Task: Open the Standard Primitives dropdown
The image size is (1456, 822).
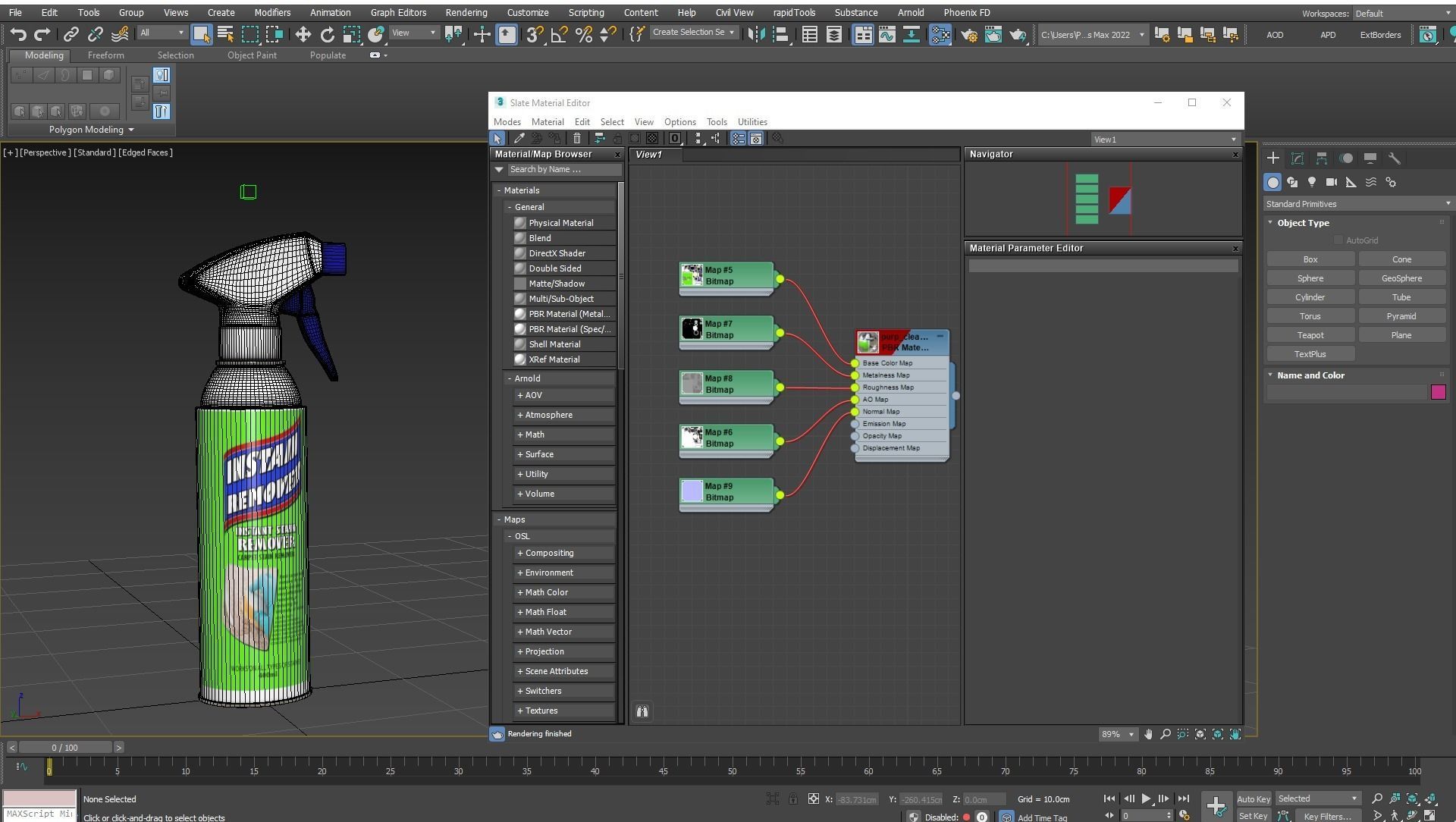Action: click(1357, 204)
